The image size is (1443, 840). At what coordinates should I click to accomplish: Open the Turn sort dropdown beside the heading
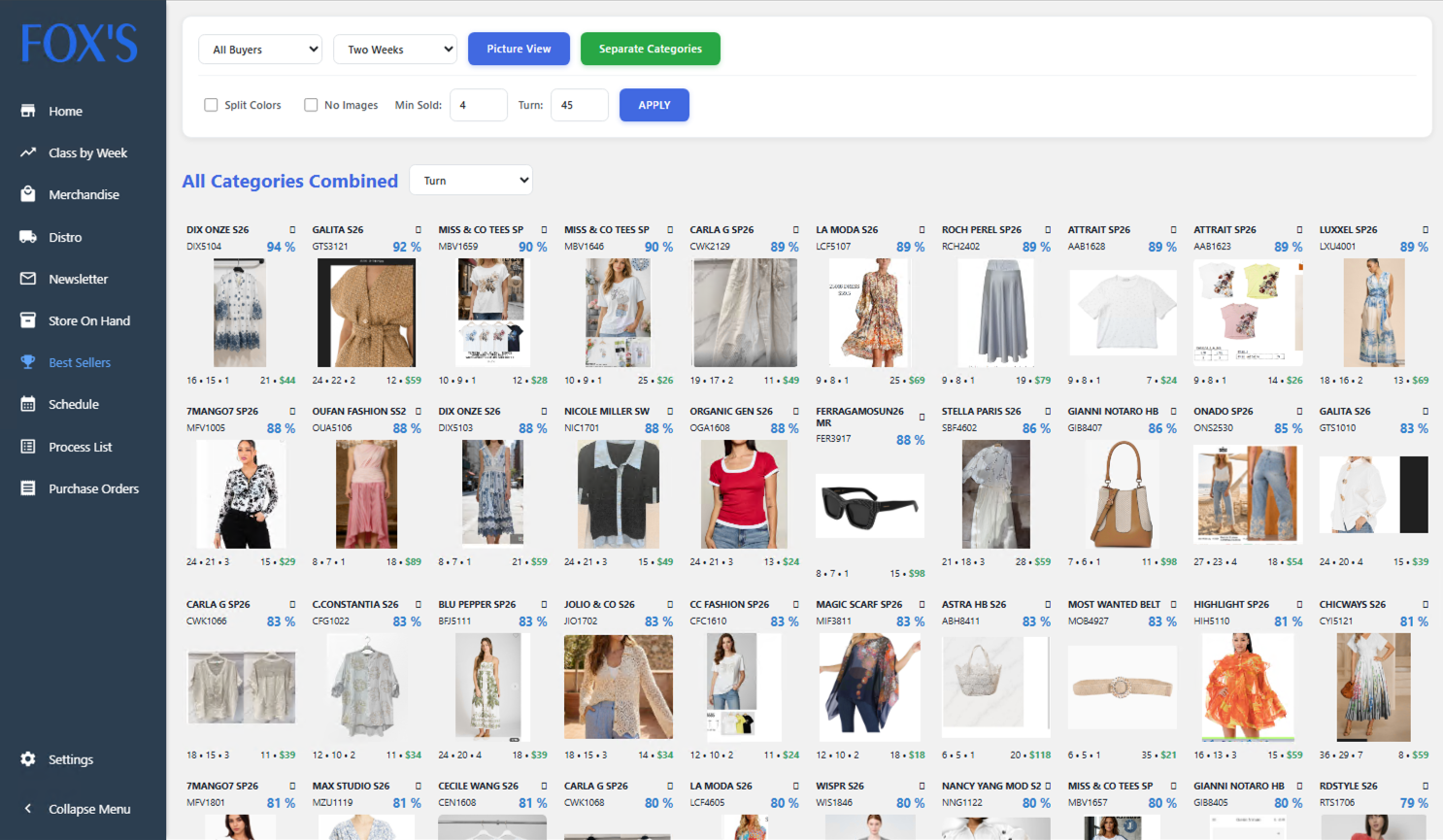click(x=471, y=181)
